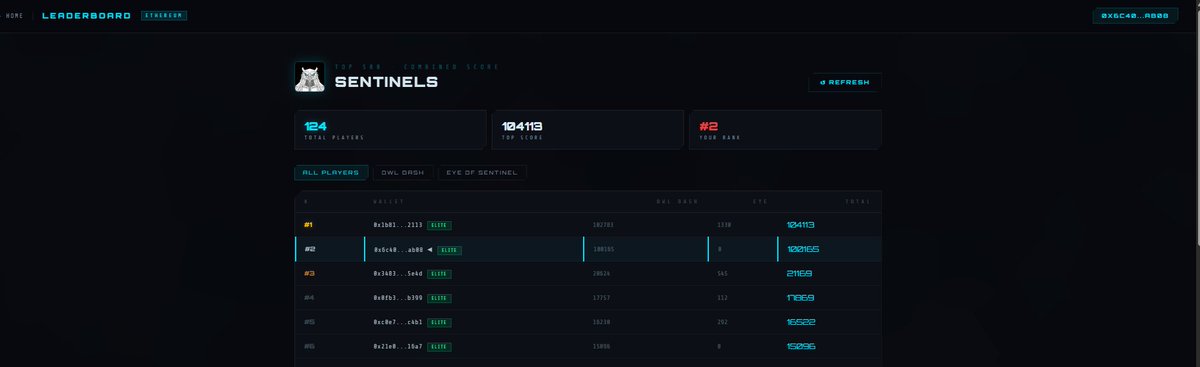This screenshot has height=367, width=1200.
Task: Click the Owl Dash column header
Action: tap(677, 202)
